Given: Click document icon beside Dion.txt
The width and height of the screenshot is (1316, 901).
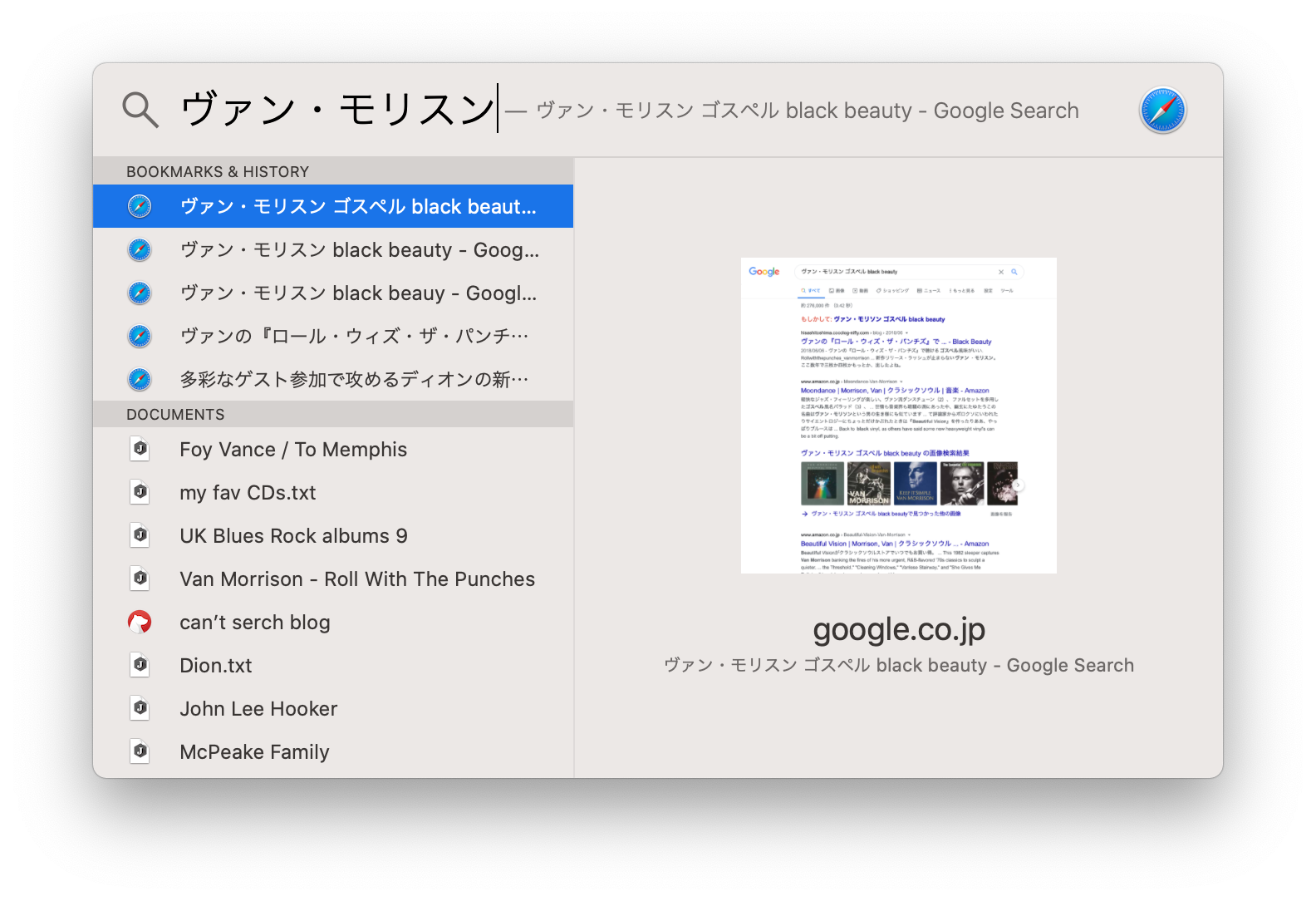Looking at the screenshot, I should (140, 665).
